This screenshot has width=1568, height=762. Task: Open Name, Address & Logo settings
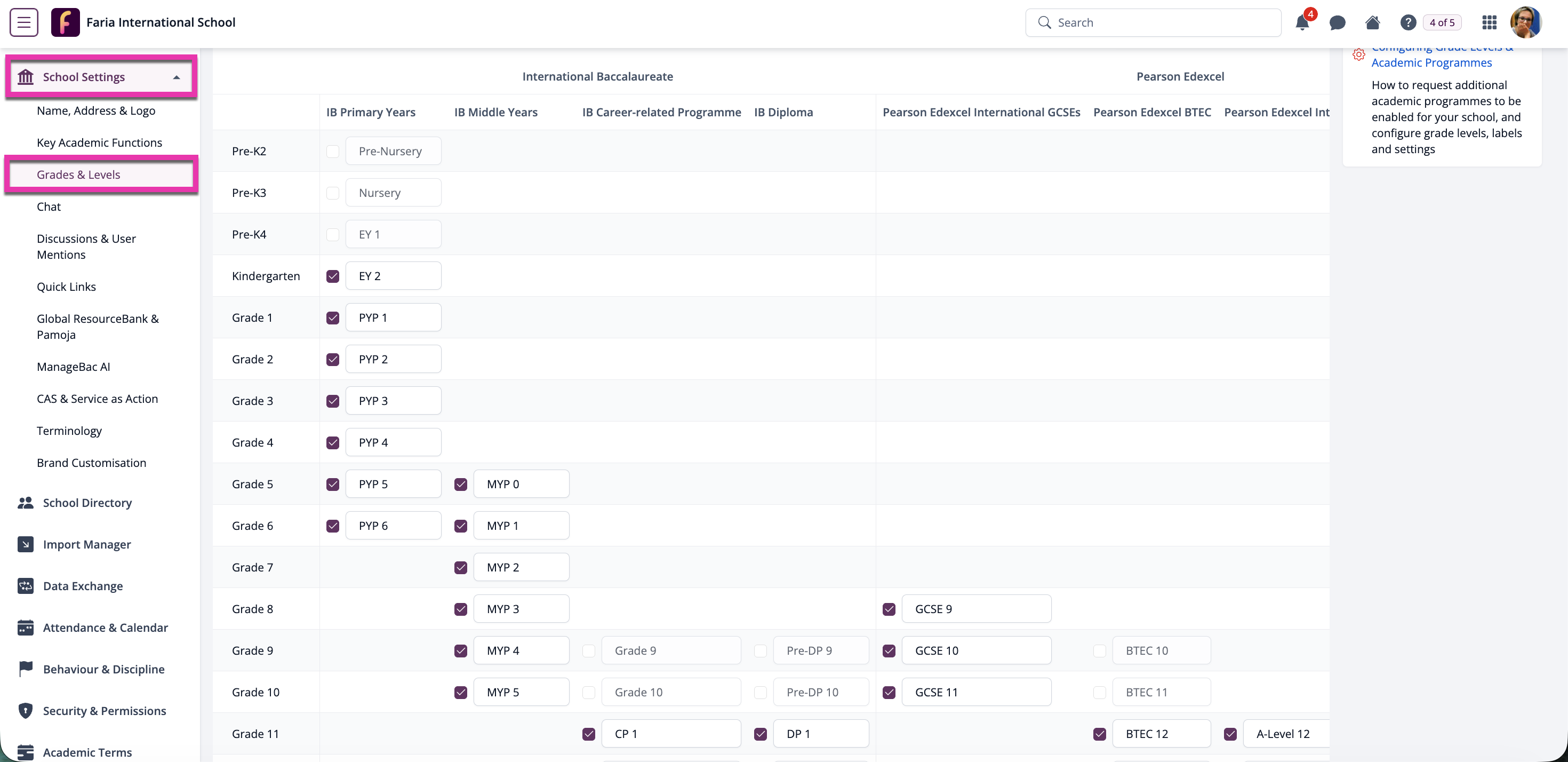point(95,110)
